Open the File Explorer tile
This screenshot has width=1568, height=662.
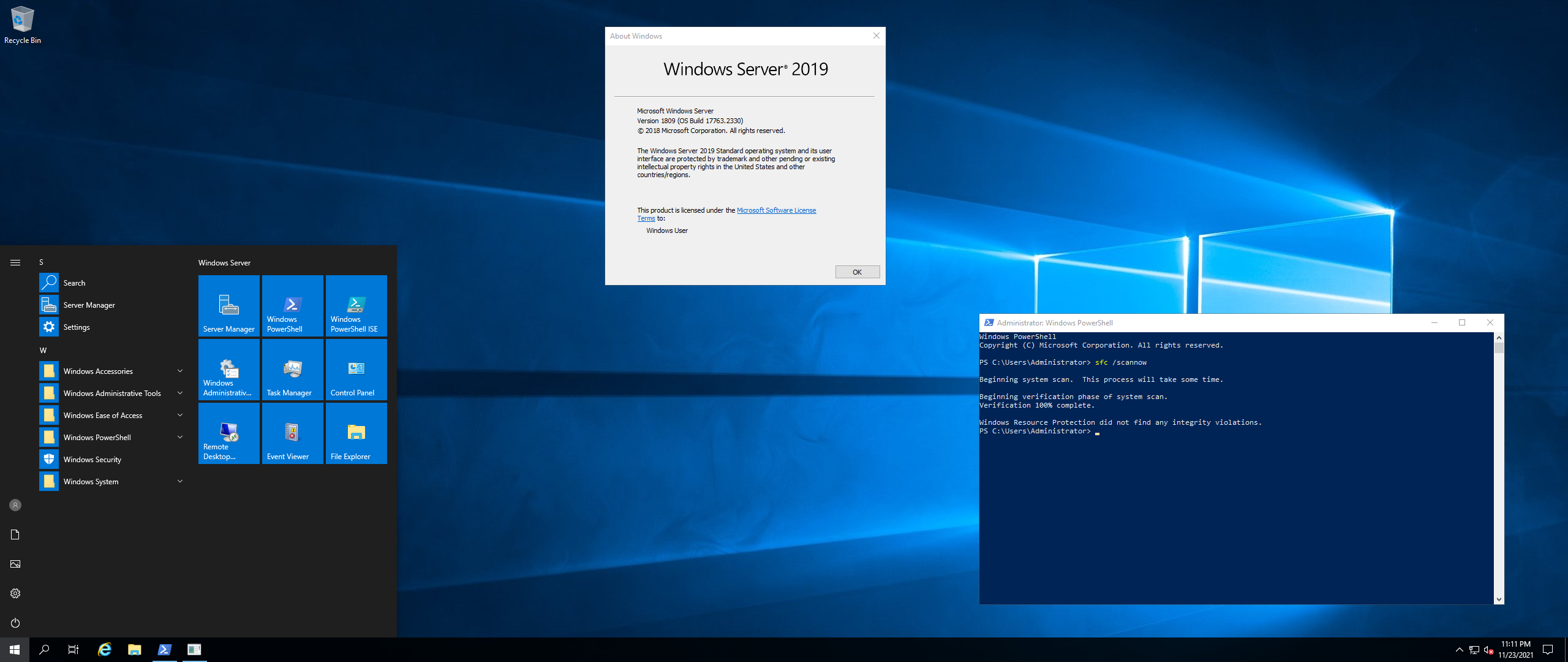point(356,433)
